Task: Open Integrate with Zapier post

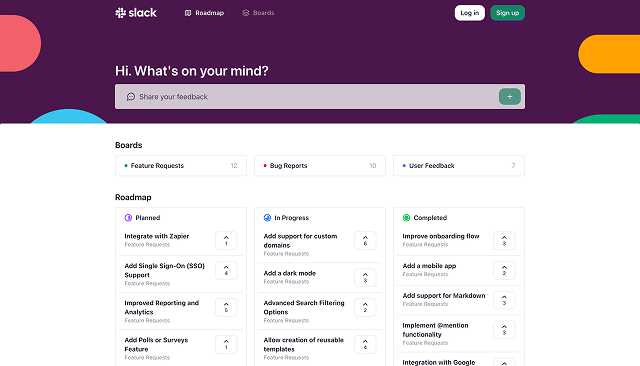Action: (157, 236)
